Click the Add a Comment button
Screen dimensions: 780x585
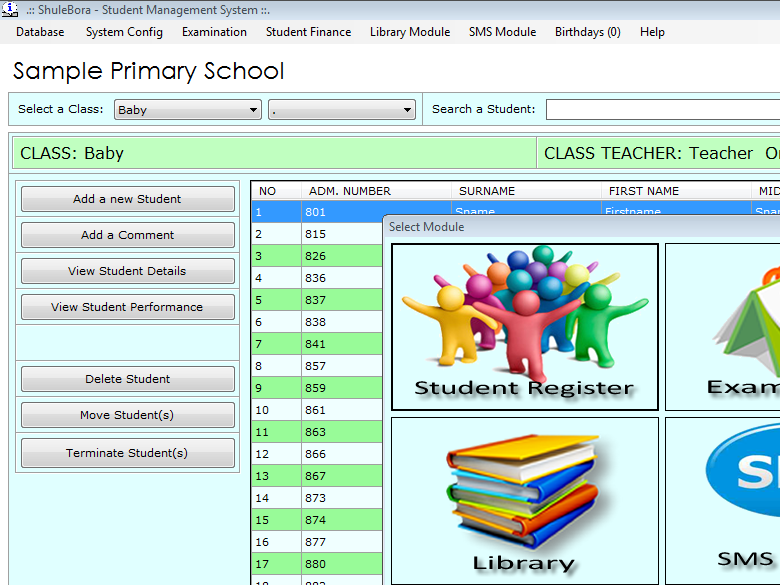coord(127,235)
